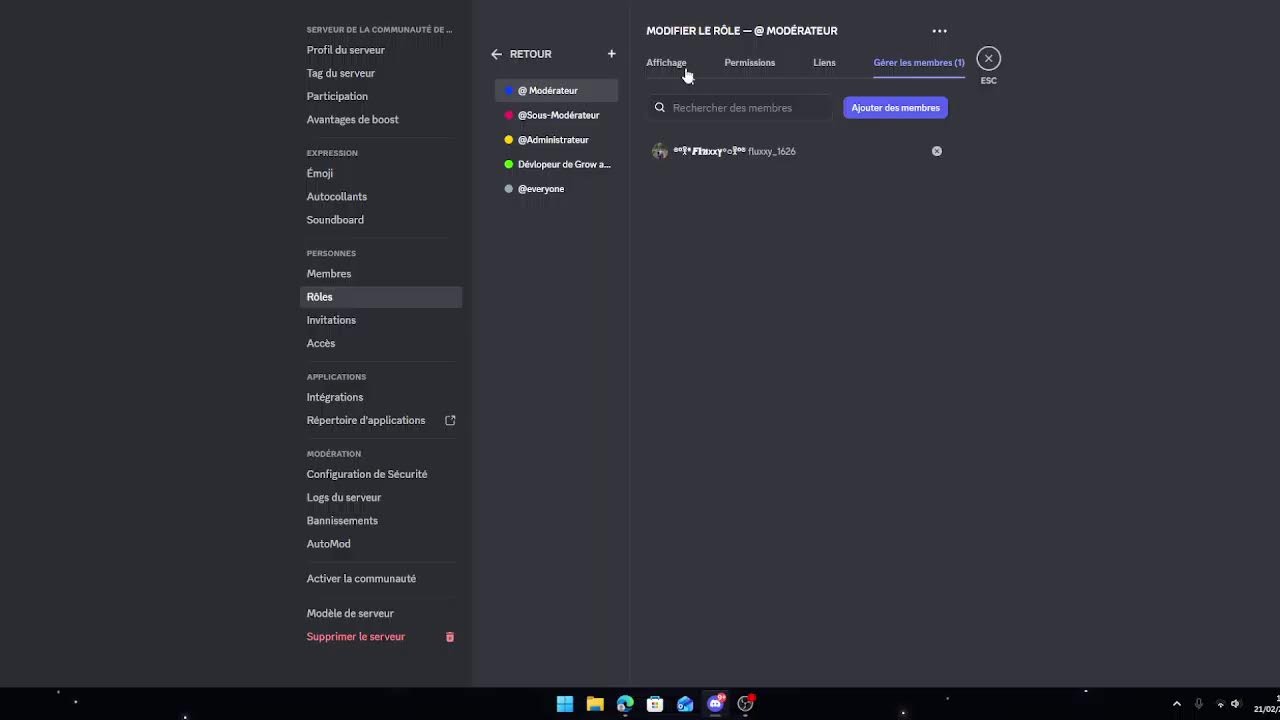Image resolution: width=1280 pixels, height=720 pixels.
Task: Click the yellow Administrateur color dot
Action: pos(509,140)
